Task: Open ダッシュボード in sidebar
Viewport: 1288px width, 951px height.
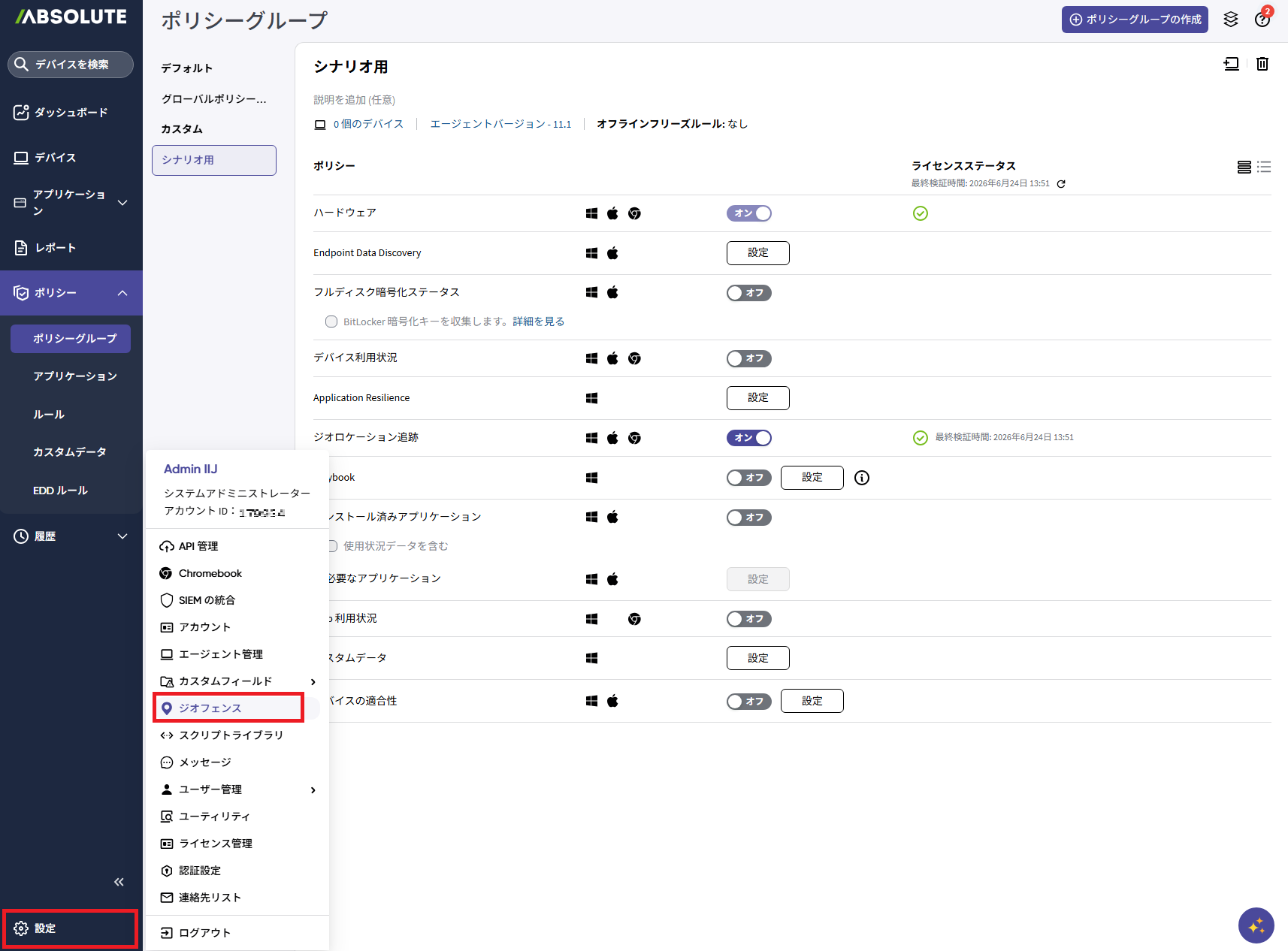Action: [71, 113]
